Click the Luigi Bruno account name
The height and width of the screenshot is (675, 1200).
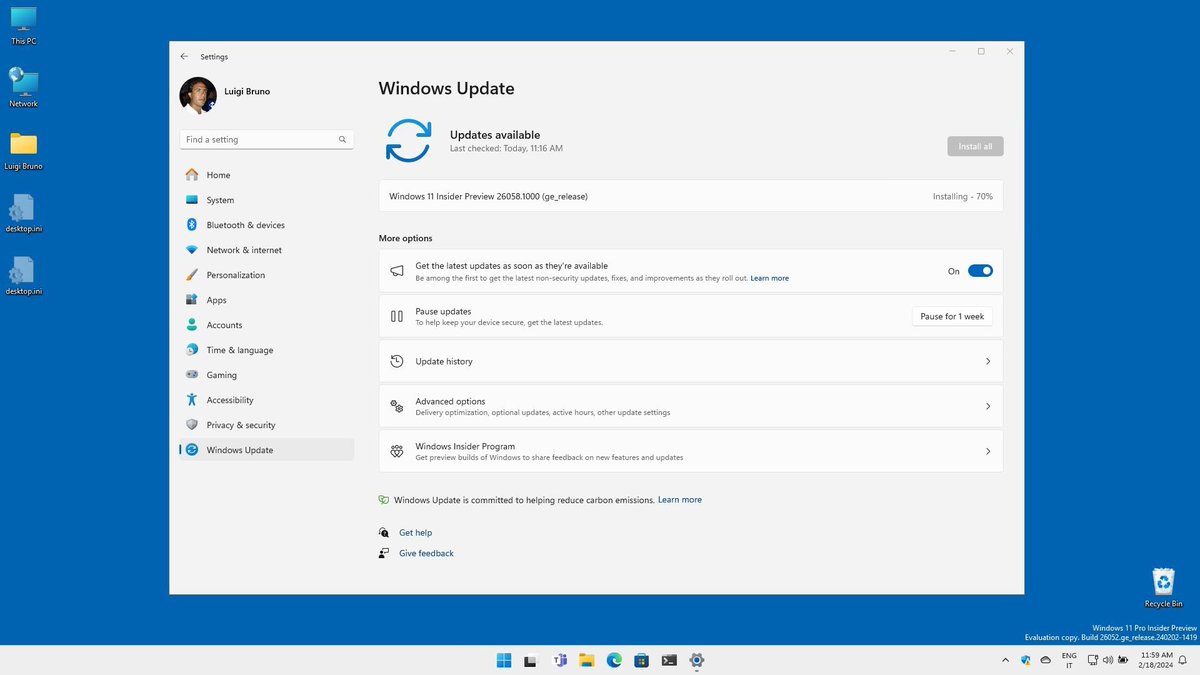247,91
